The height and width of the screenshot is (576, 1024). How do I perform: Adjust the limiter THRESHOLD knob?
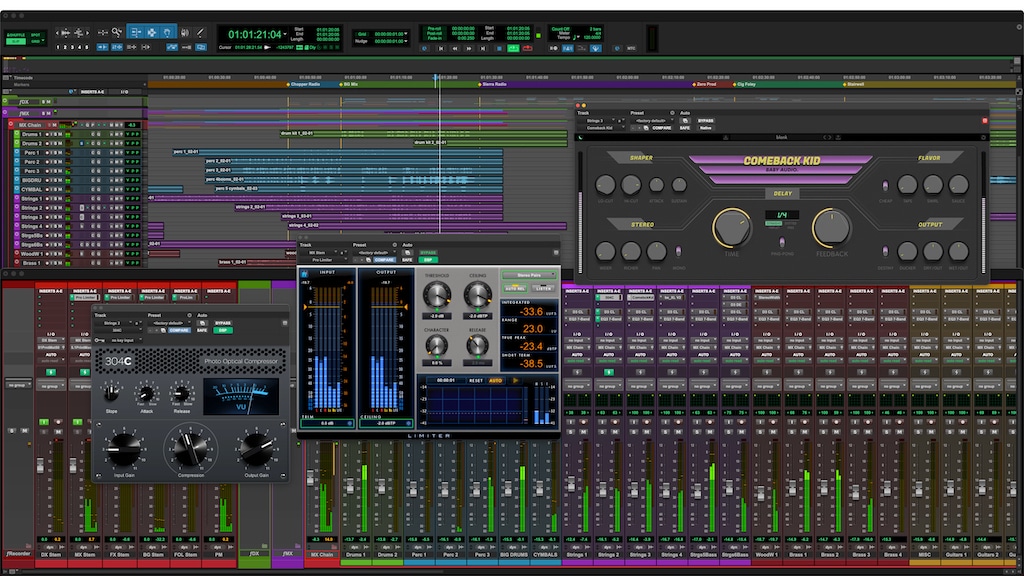437,294
